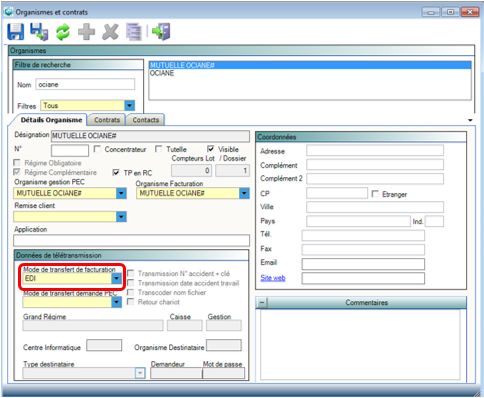Click the Save and validate icon
This screenshot has height=398, width=484.
(x=39, y=32)
